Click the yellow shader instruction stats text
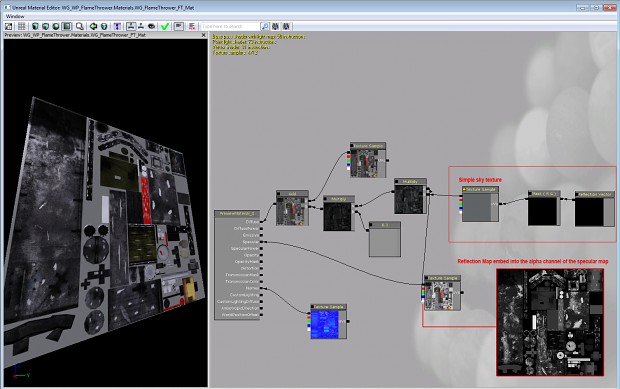620x389 pixels. click(x=259, y=44)
